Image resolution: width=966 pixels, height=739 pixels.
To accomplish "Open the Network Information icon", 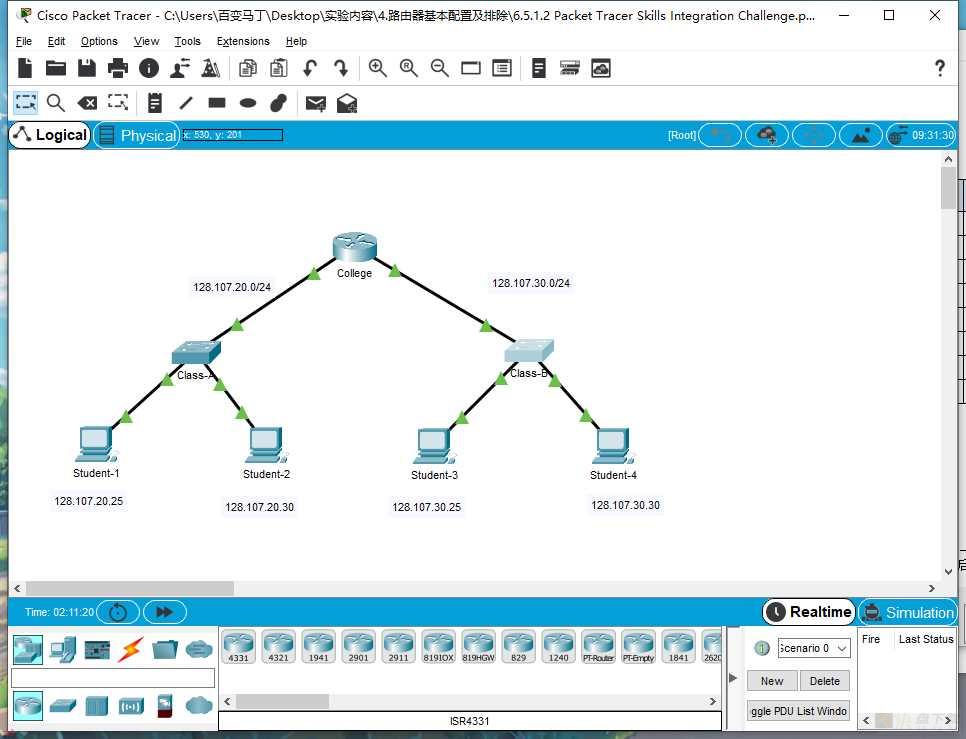I will pyautogui.click(x=148, y=68).
